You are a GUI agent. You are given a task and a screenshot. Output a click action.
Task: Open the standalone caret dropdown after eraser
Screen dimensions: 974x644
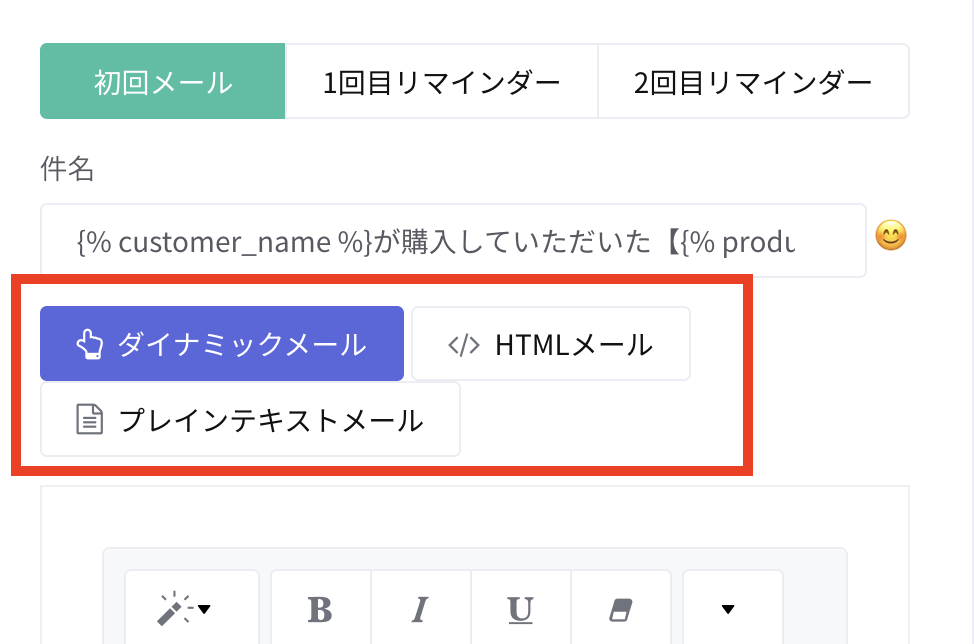[728, 609]
